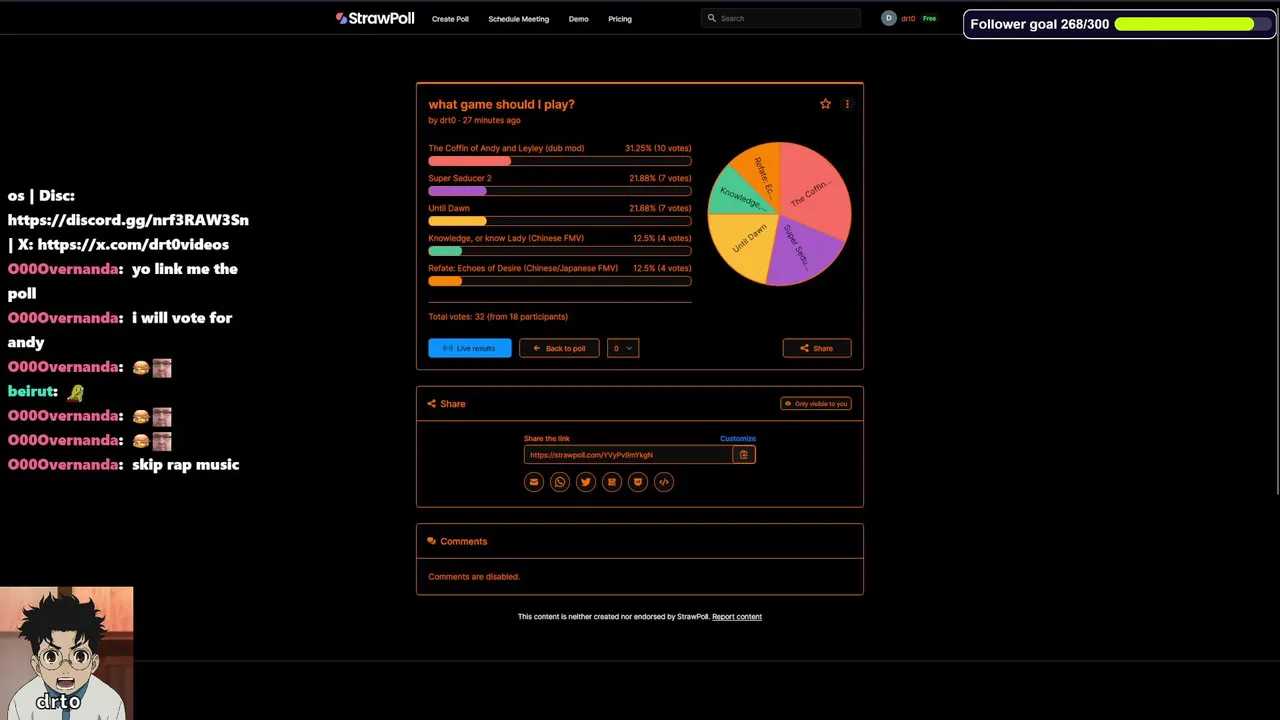1280x720 pixels.
Task: Share the poll via email icon
Action: (534, 482)
